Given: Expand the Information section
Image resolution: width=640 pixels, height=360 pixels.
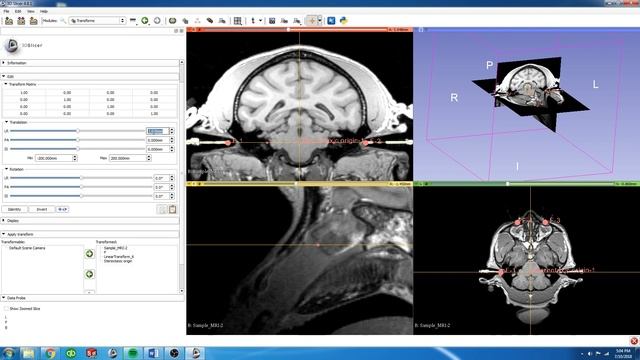Looking at the screenshot, I should pos(90,63).
